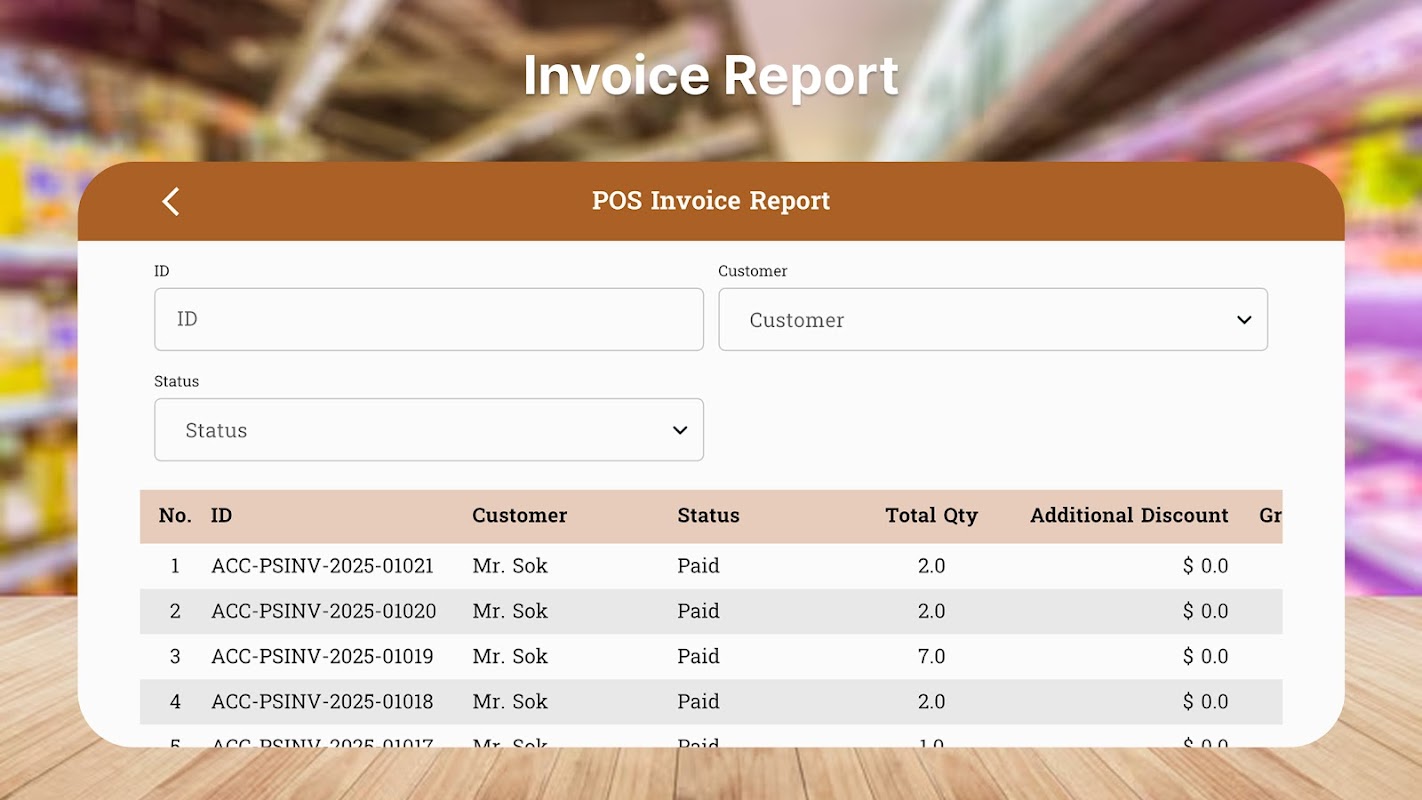The width and height of the screenshot is (1422, 800).
Task: Click the ID column header in table
Action: (221, 516)
